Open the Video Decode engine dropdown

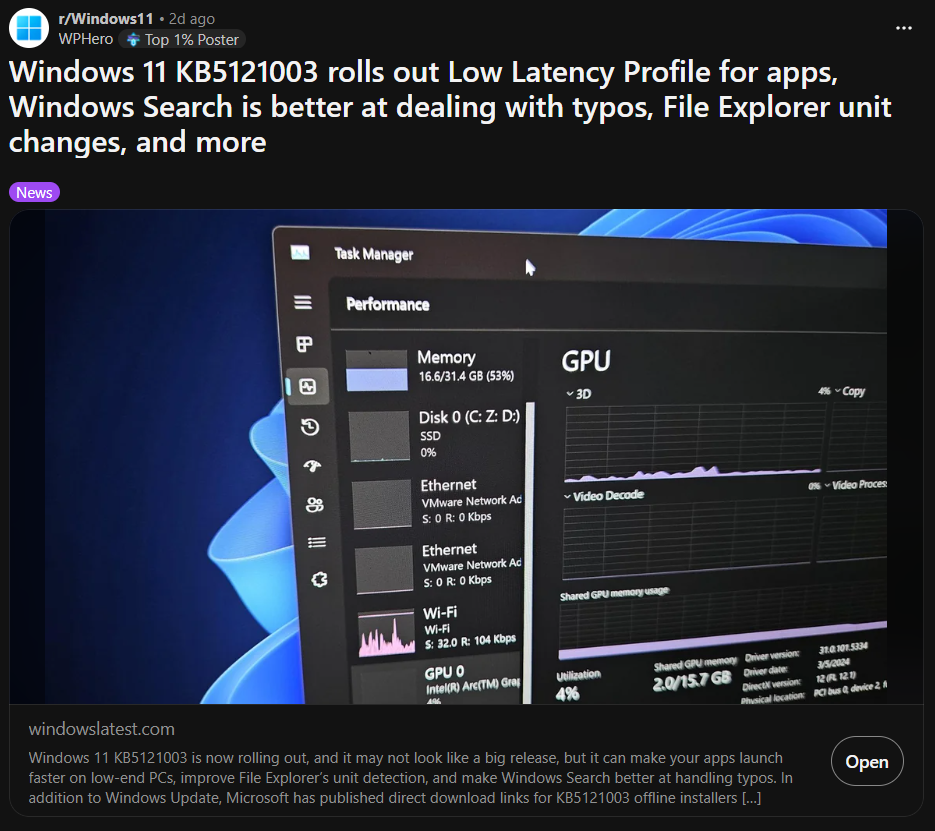pyautogui.click(x=603, y=495)
